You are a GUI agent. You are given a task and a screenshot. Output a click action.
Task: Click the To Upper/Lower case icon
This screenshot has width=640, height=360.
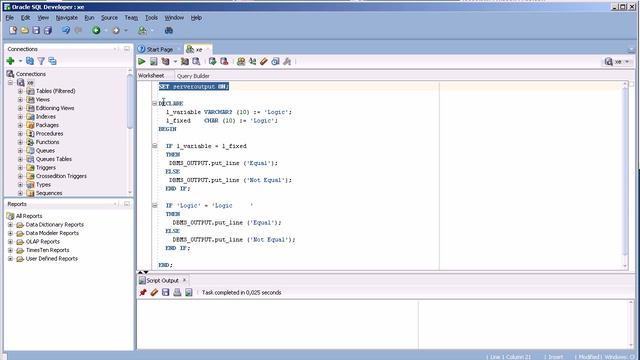coord(253,61)
